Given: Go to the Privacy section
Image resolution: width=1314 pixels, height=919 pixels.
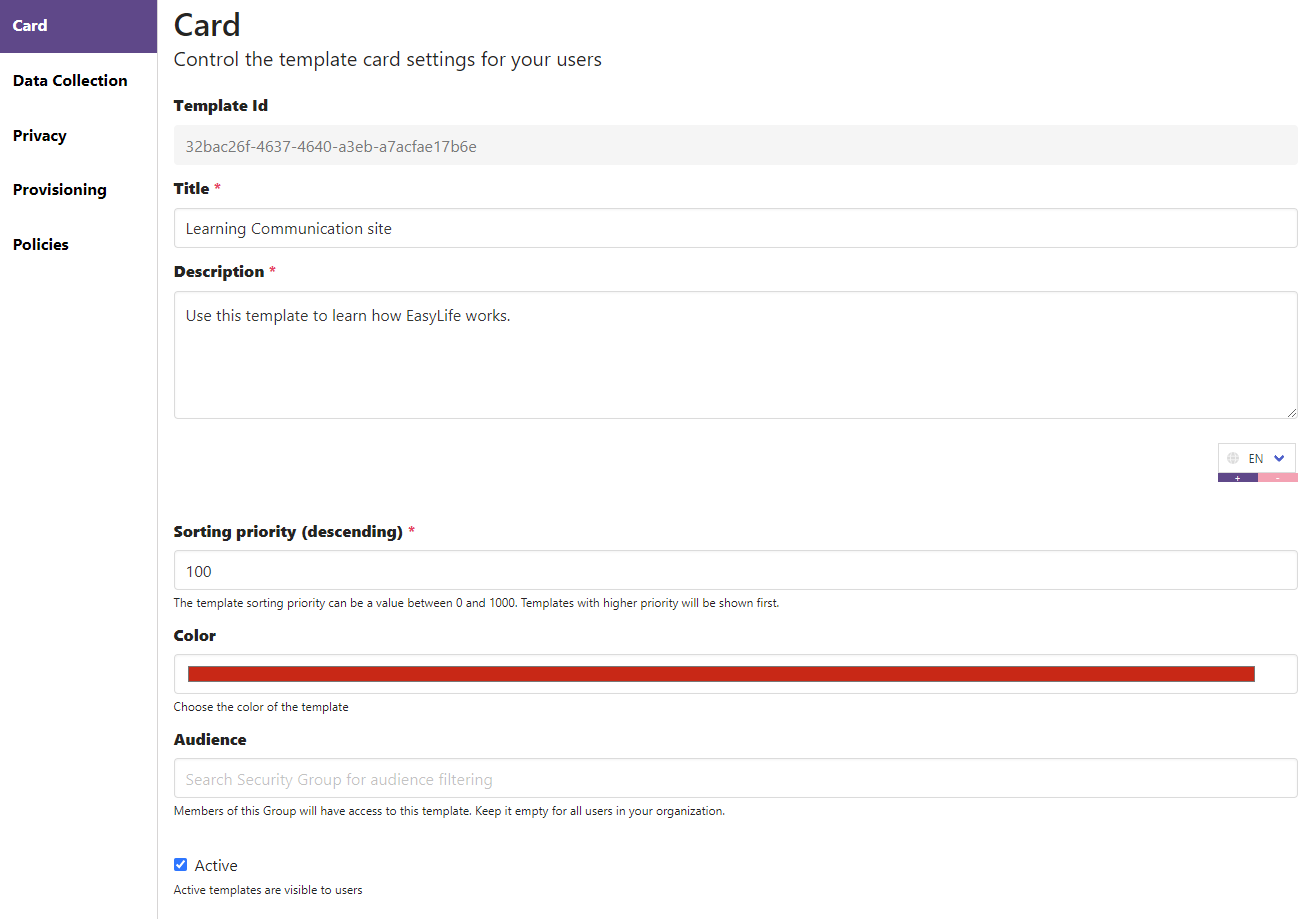Looking at the screenshot, I should click(x=40, y=136).
